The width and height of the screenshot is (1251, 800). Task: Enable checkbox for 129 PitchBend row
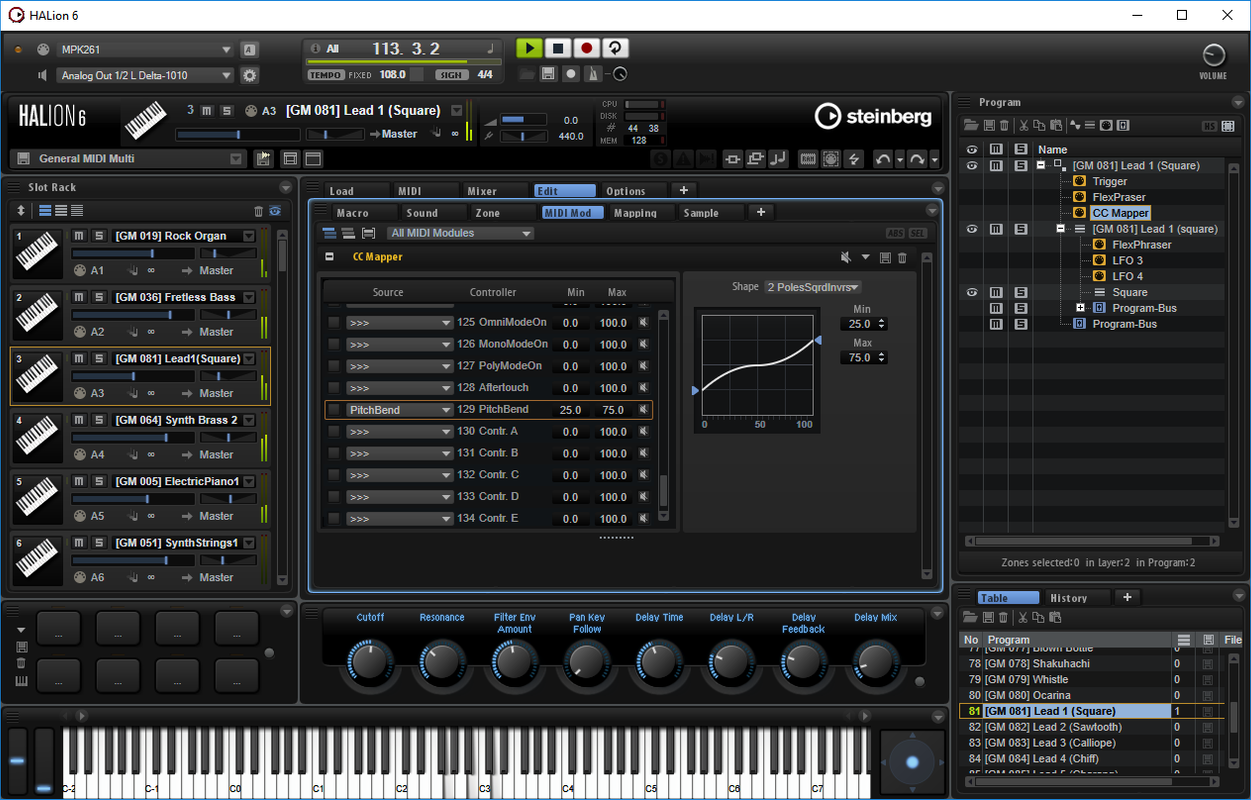pyautogui.click(x=333, y=410)
